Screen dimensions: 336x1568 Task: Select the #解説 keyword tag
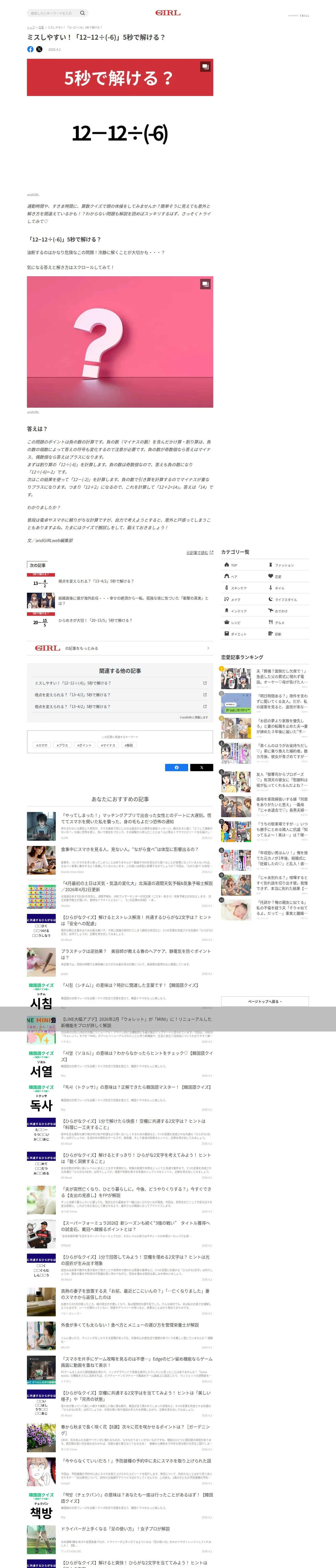pyautogui.click(x=129, y=745)
